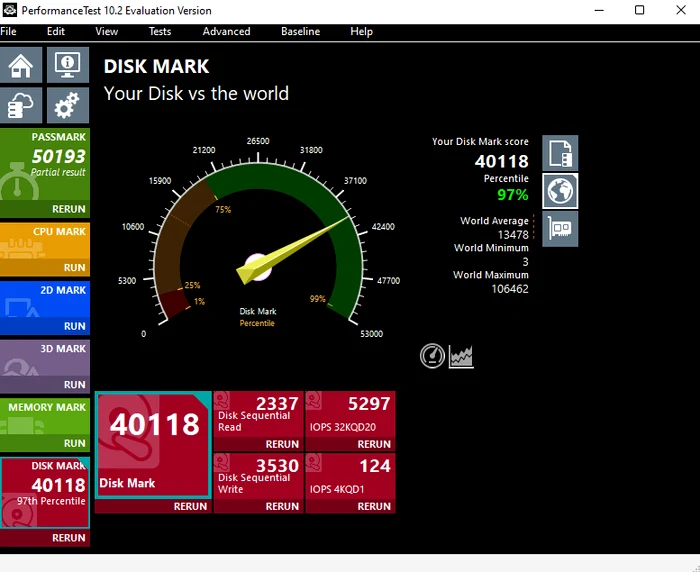Select the world globe comparison icon
700x572 pixels.
tap(560, 191)
